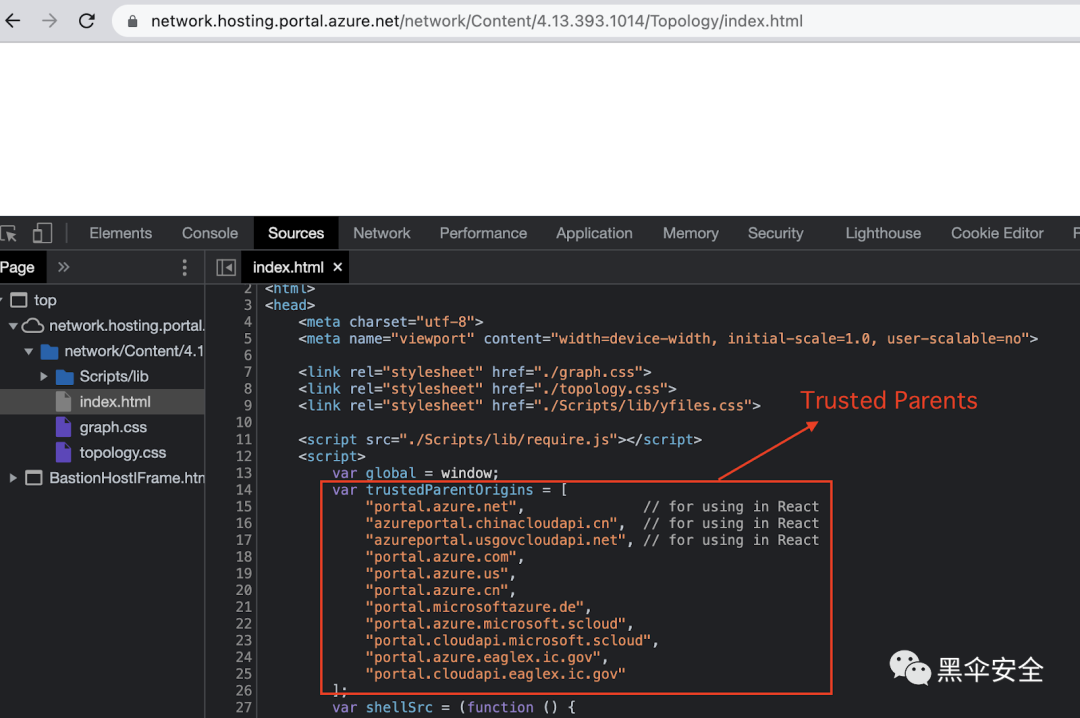Open the Performance tab

[483, 233]
